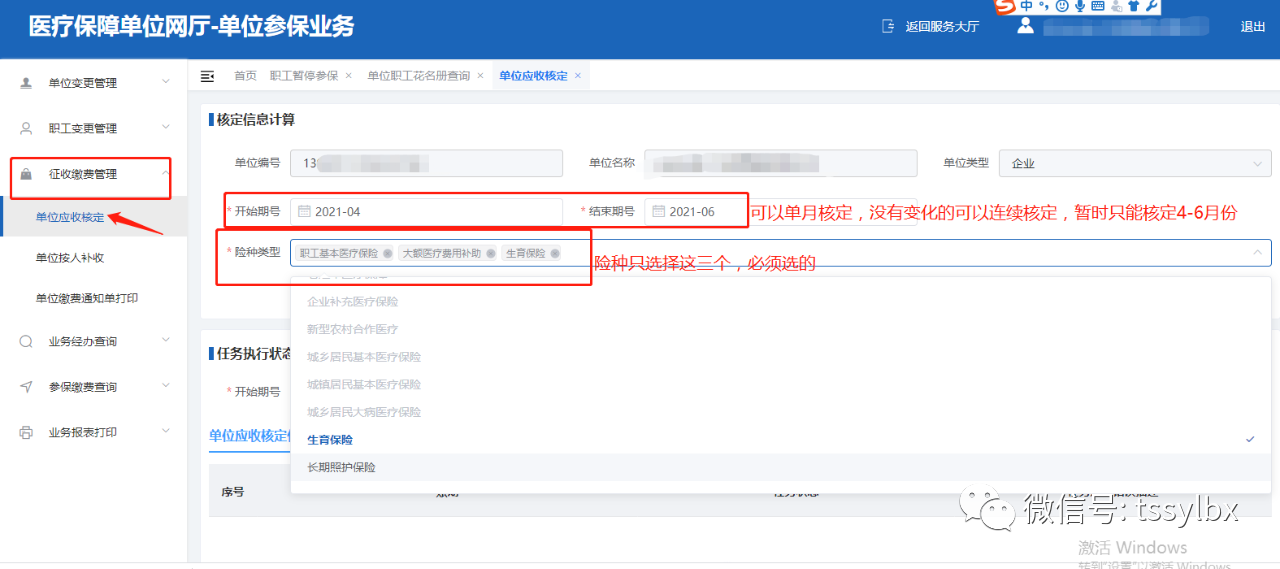Click the calendar icon in 结束期号 field
The width and height of the screenshot is (1280, 569).
[x=658, y=212]
